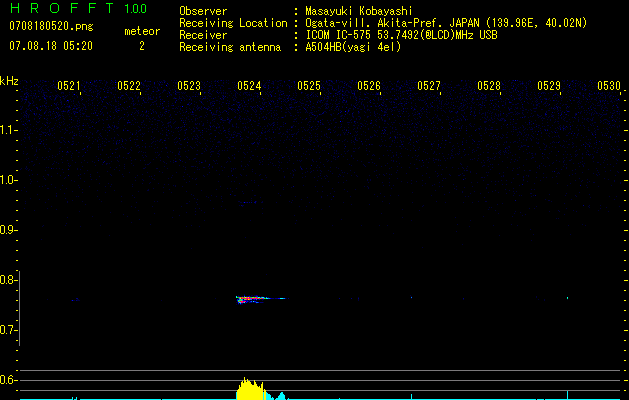Click the 0.7 kHz frequency tick label

tap(8, 330)
